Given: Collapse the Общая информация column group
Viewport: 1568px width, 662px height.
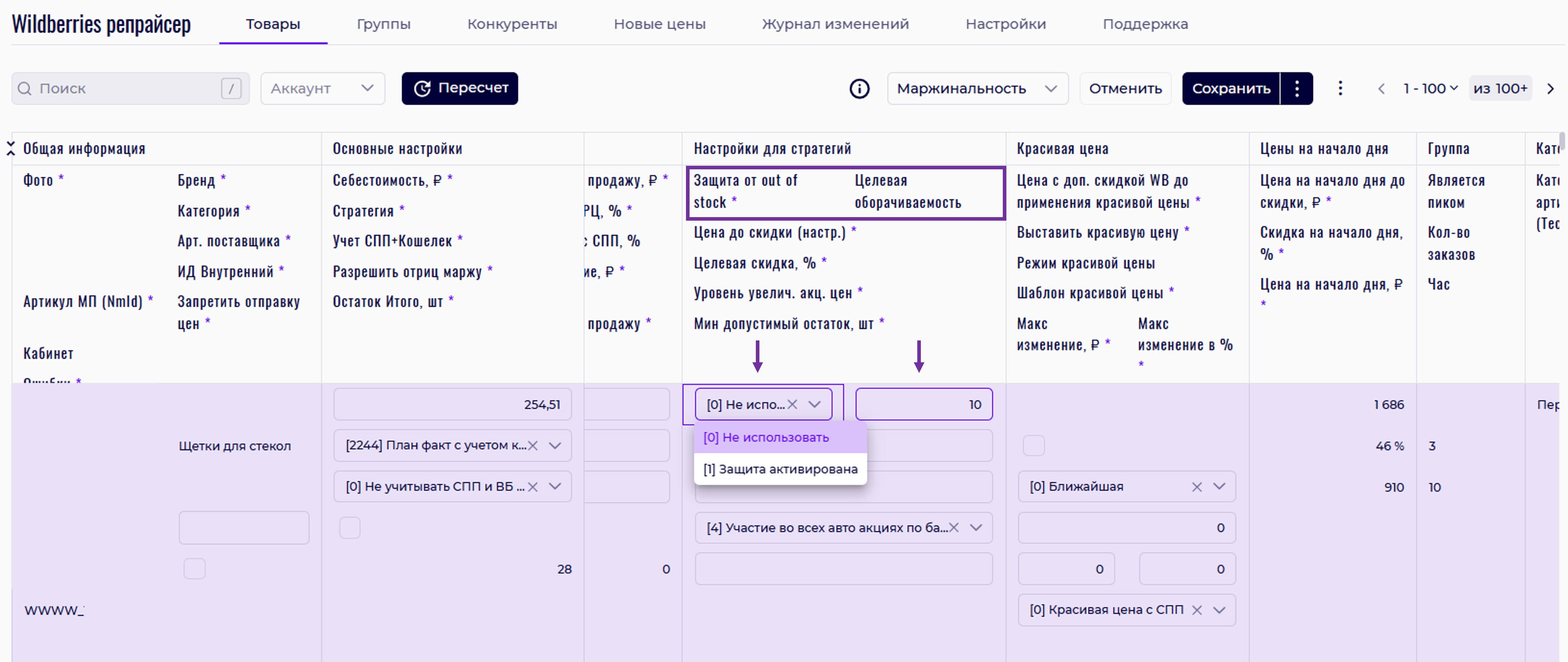Looking at the screenshot, I should tap(10, 148).
